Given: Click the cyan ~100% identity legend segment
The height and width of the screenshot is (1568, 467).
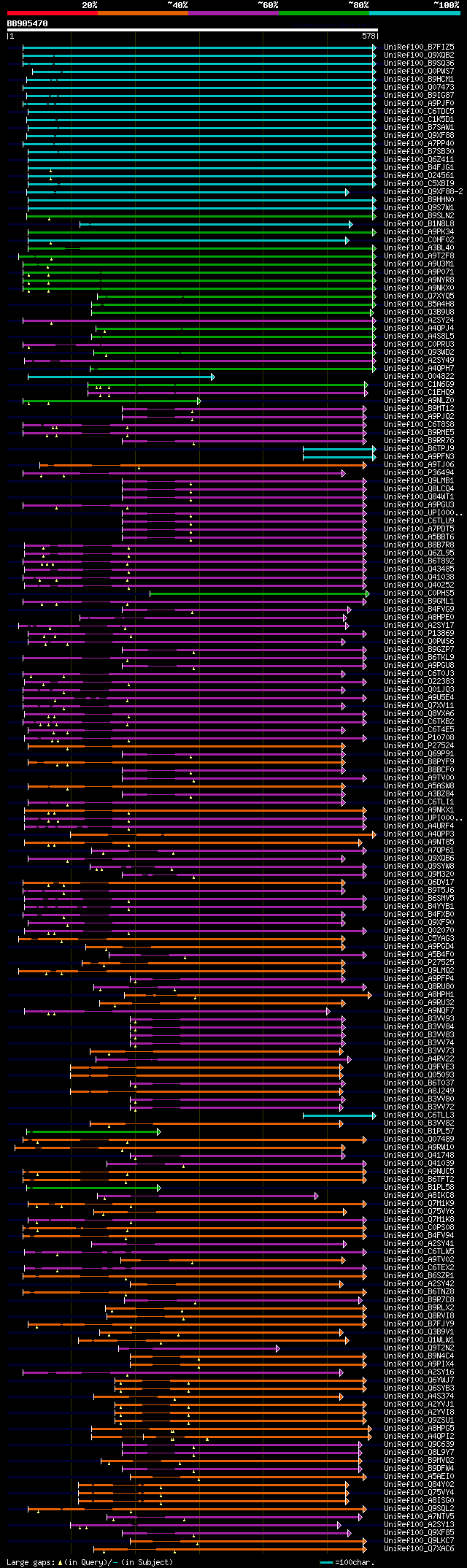Looking at the screenshot, I should click(414, 13).
